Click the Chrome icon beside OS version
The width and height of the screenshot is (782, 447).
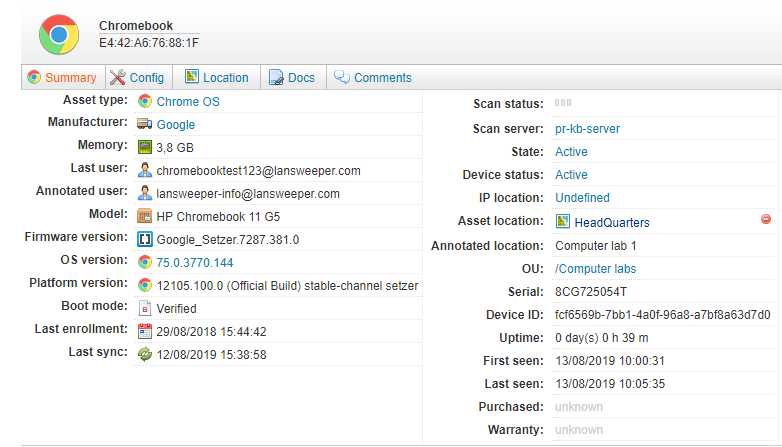(x=145, y=262)
